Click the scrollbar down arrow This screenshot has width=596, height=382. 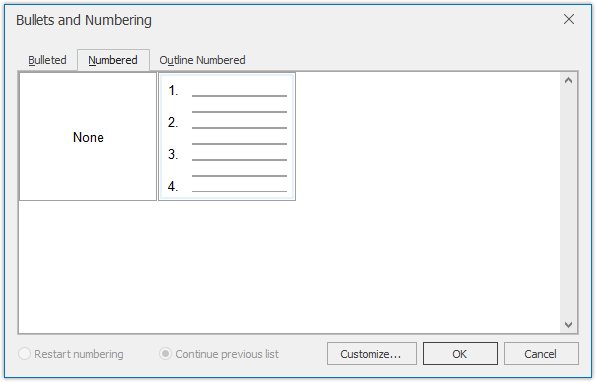pos(568,325)
